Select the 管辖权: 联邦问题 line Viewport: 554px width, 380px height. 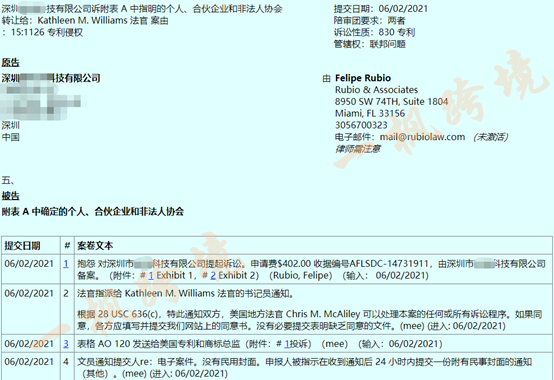click(370, 44)
